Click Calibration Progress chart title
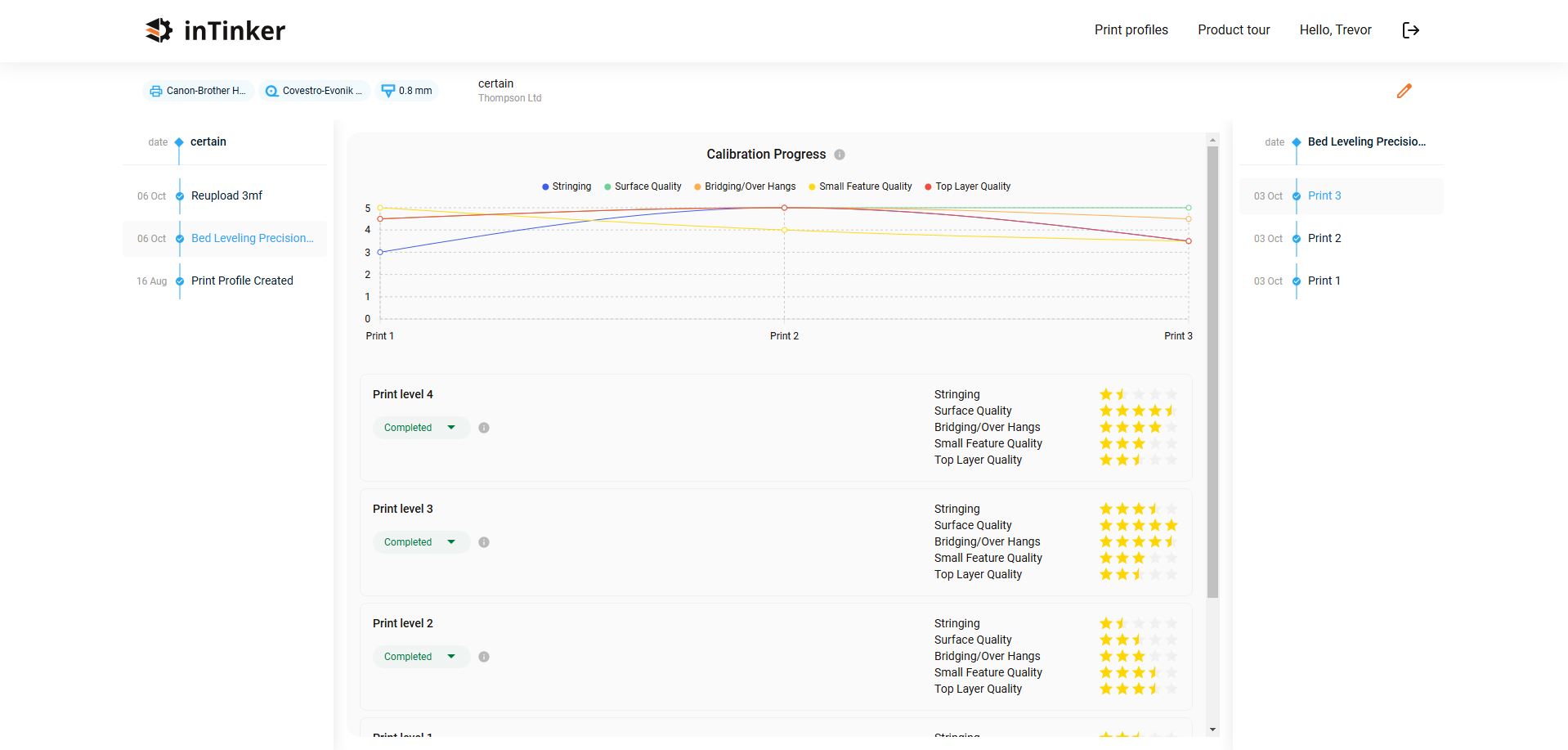The image size is (1568, 750). click(x=766, y=155)
